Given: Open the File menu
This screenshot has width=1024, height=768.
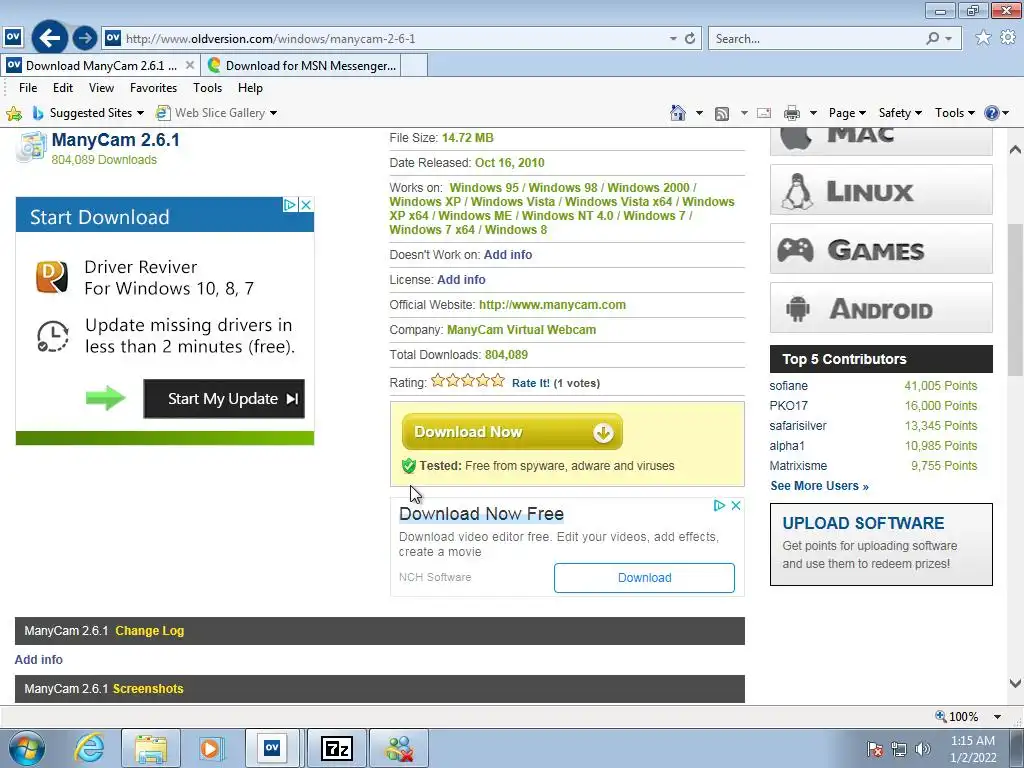Looking at the screenshot, I should [28, 88].
